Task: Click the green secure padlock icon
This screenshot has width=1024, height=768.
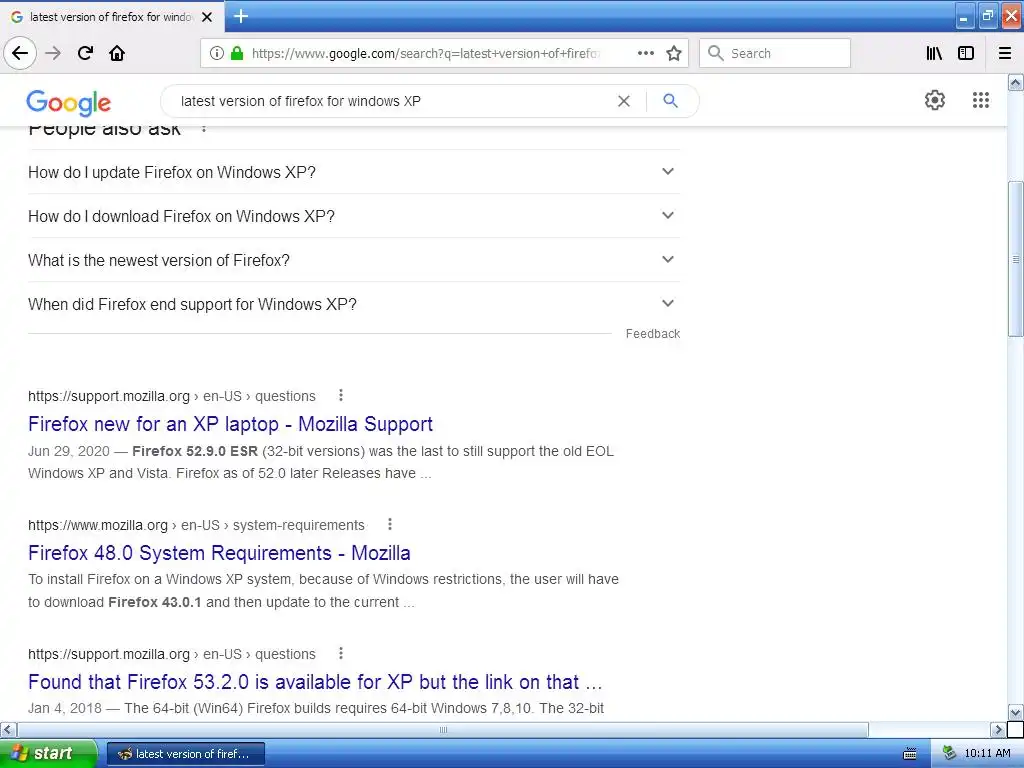Action: tap(237, 53)
